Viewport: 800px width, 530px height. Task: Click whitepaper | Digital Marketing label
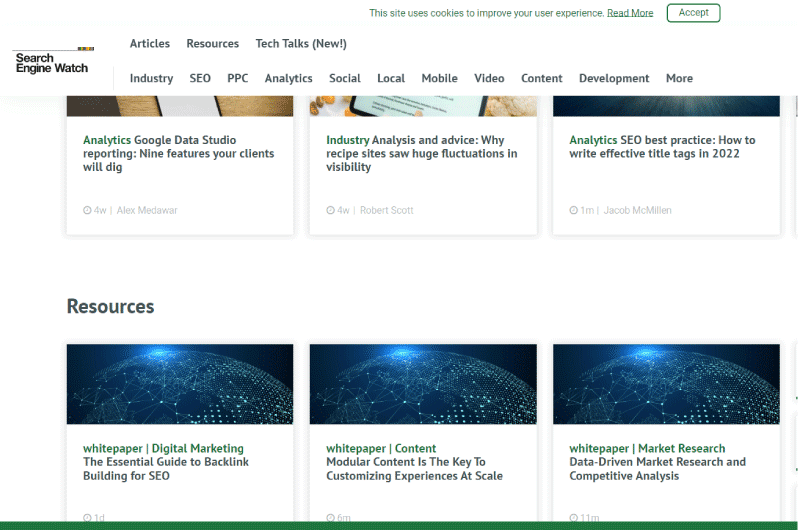[x=163, y=448]
